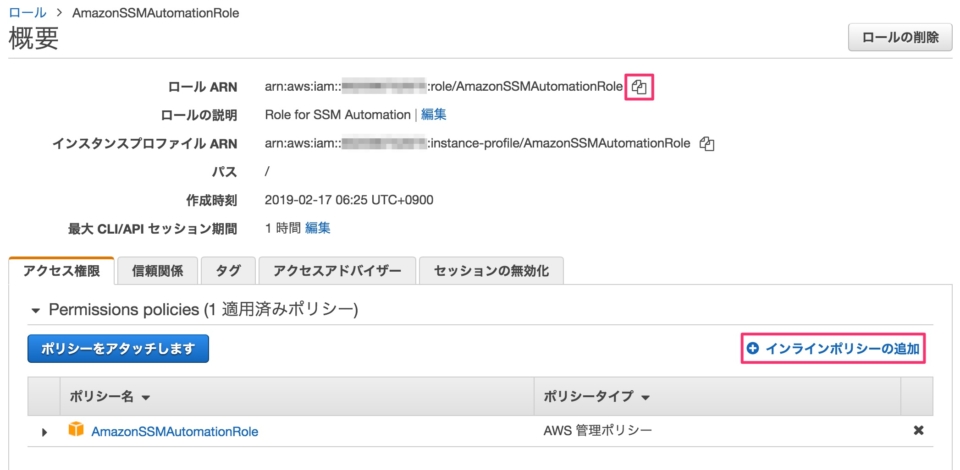Image resolution: width=960 pixels, height=470 pixels.
Task: Click the AWS 管理ポリシー cell
Action: pos(598,431)
